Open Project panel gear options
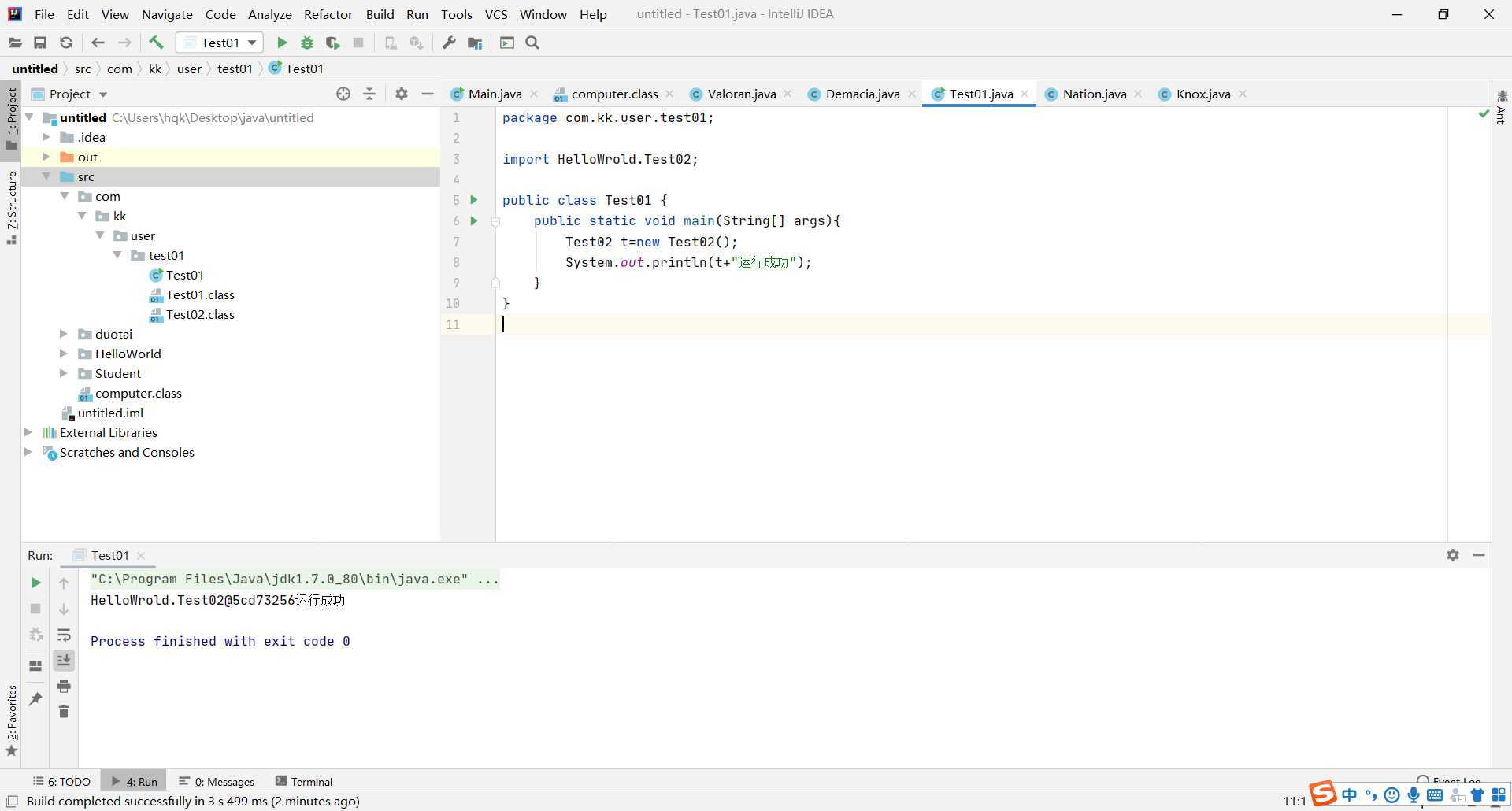Image resolution: width=1512 pixels, height=811 pixels. click(x=402, y=94)
